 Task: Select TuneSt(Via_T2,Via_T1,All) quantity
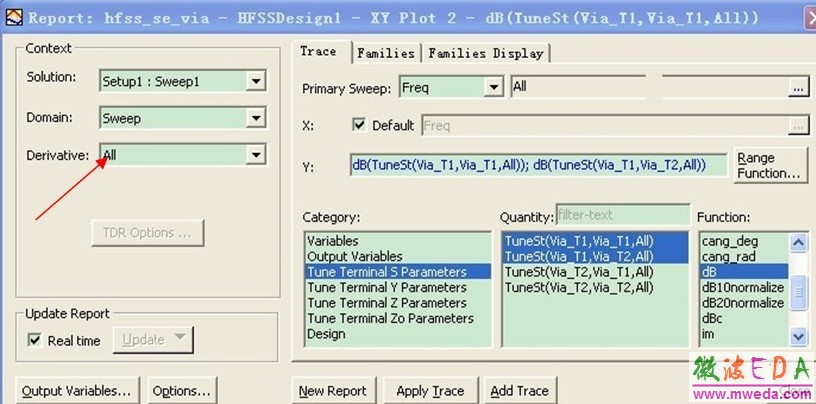pyautogui.click(x=595, y=272)
